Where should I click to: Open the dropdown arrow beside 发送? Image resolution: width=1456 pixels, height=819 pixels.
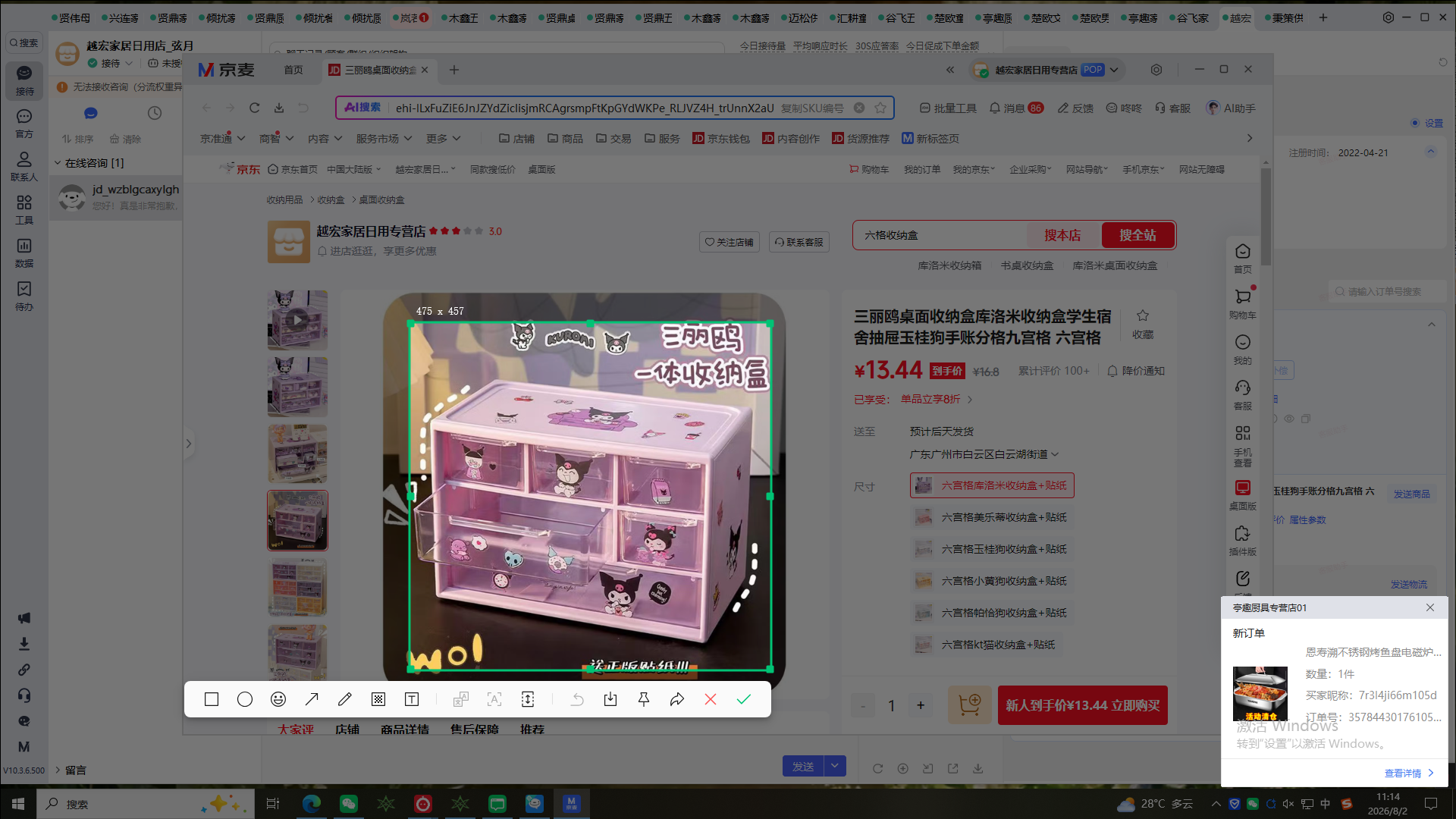835,766
